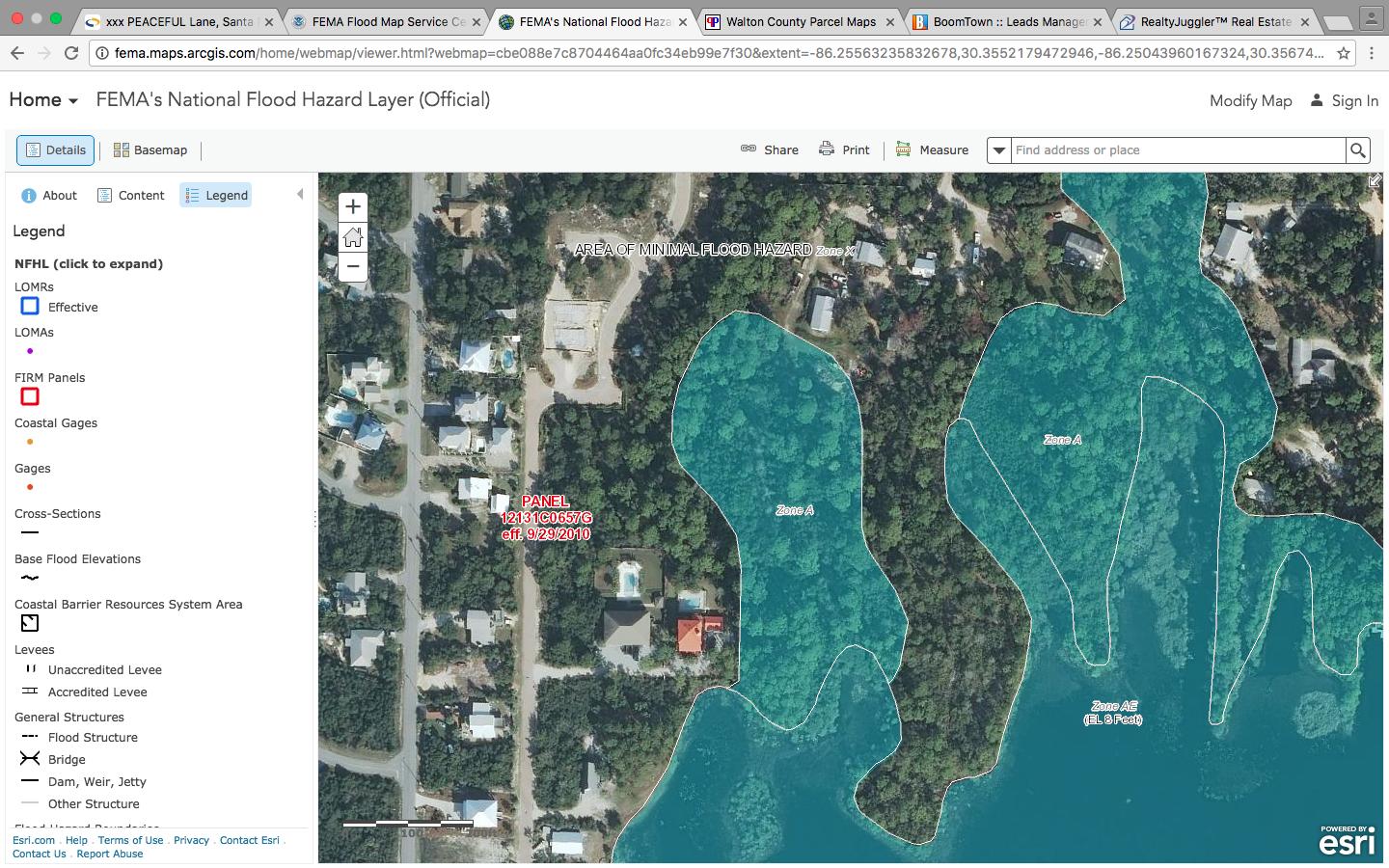Click Contact Us footer link
The height and width of the screenshot is (868, 1389).
click(40, 854)
